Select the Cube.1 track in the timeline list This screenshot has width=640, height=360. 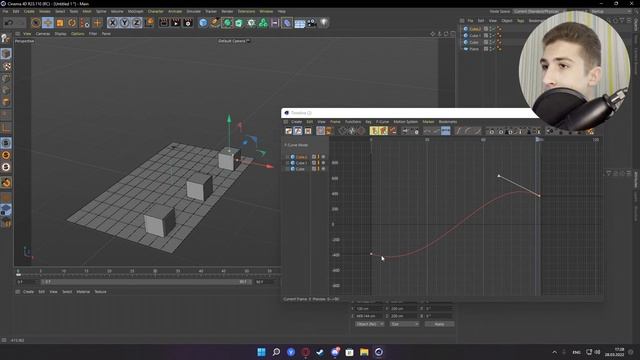[x=301, y=163]
